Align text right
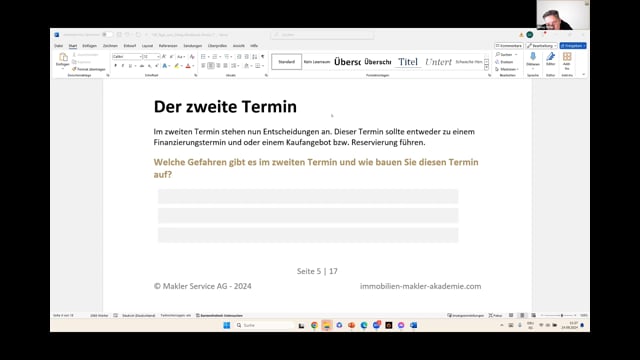Screen dimensions: 640x360 [x=218, y=66]
